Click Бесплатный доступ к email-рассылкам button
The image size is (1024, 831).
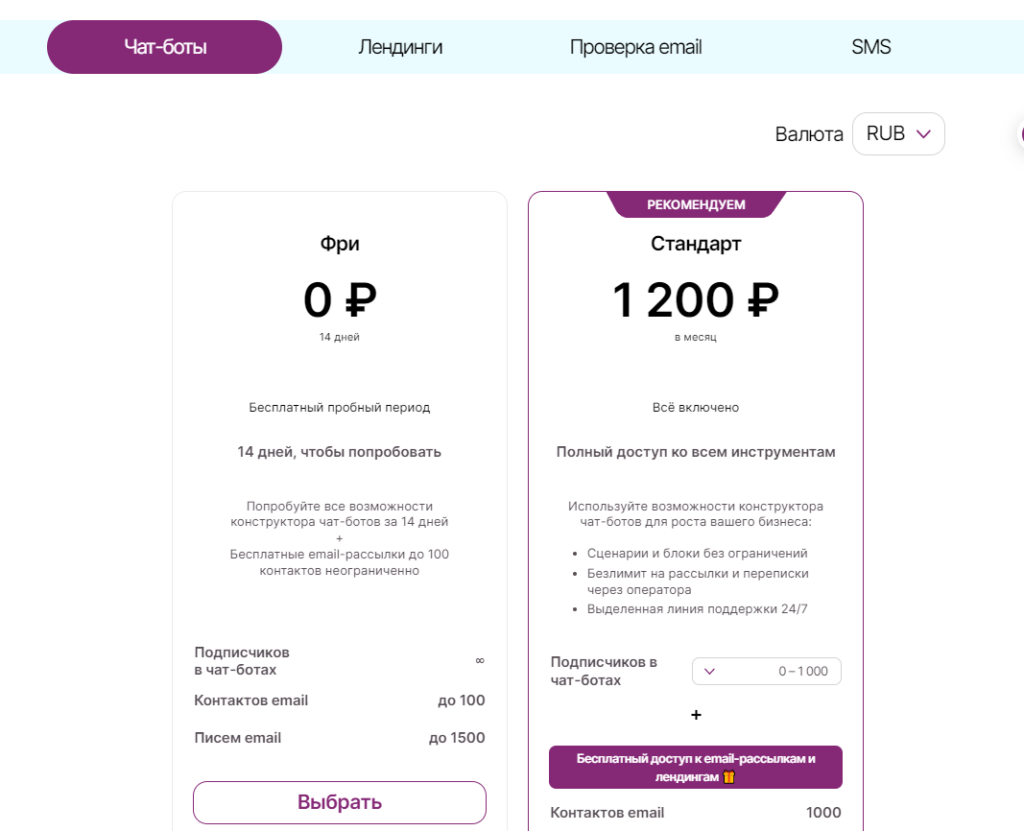[695, 766]
